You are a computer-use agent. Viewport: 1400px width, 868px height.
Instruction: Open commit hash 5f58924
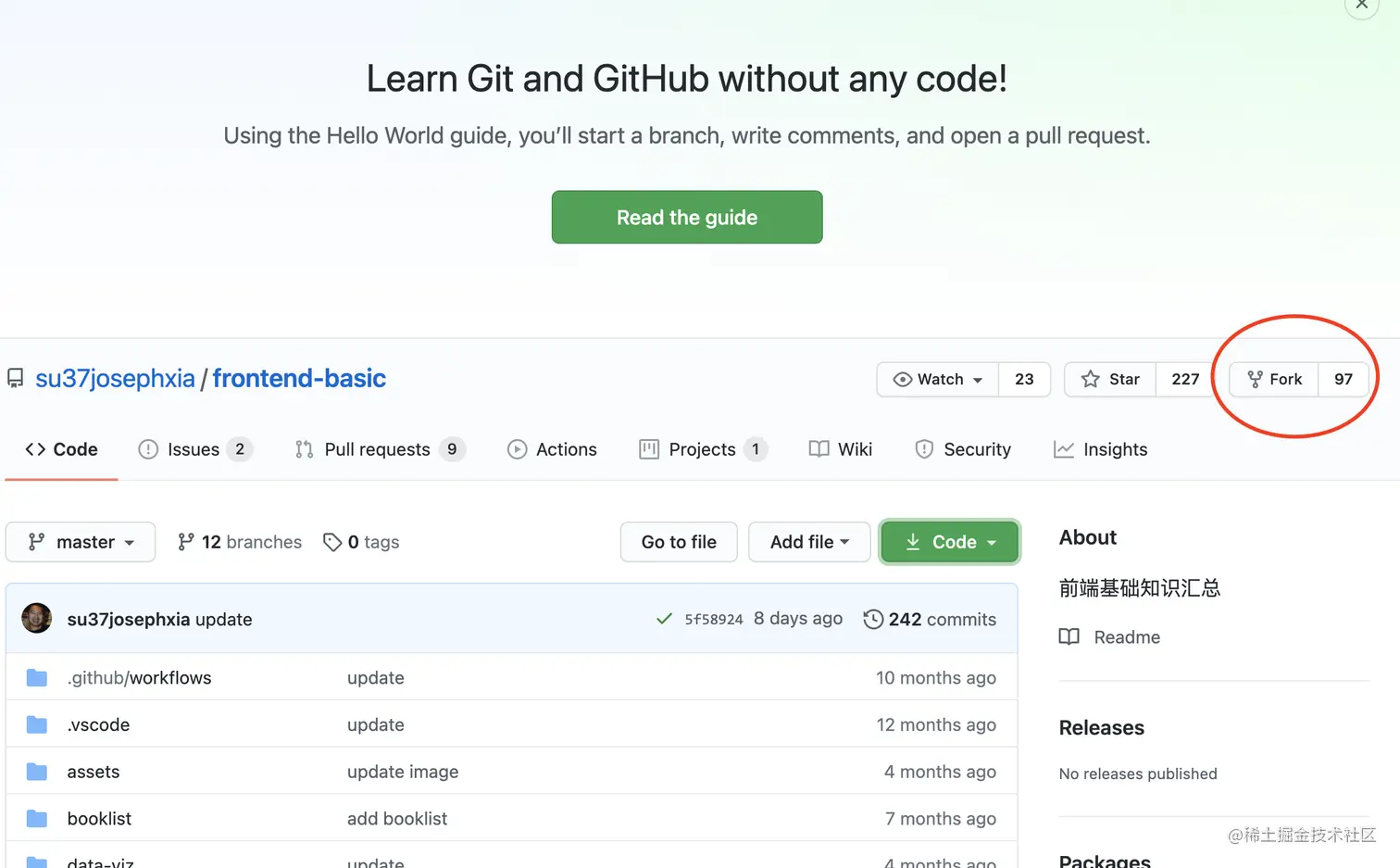714,620
